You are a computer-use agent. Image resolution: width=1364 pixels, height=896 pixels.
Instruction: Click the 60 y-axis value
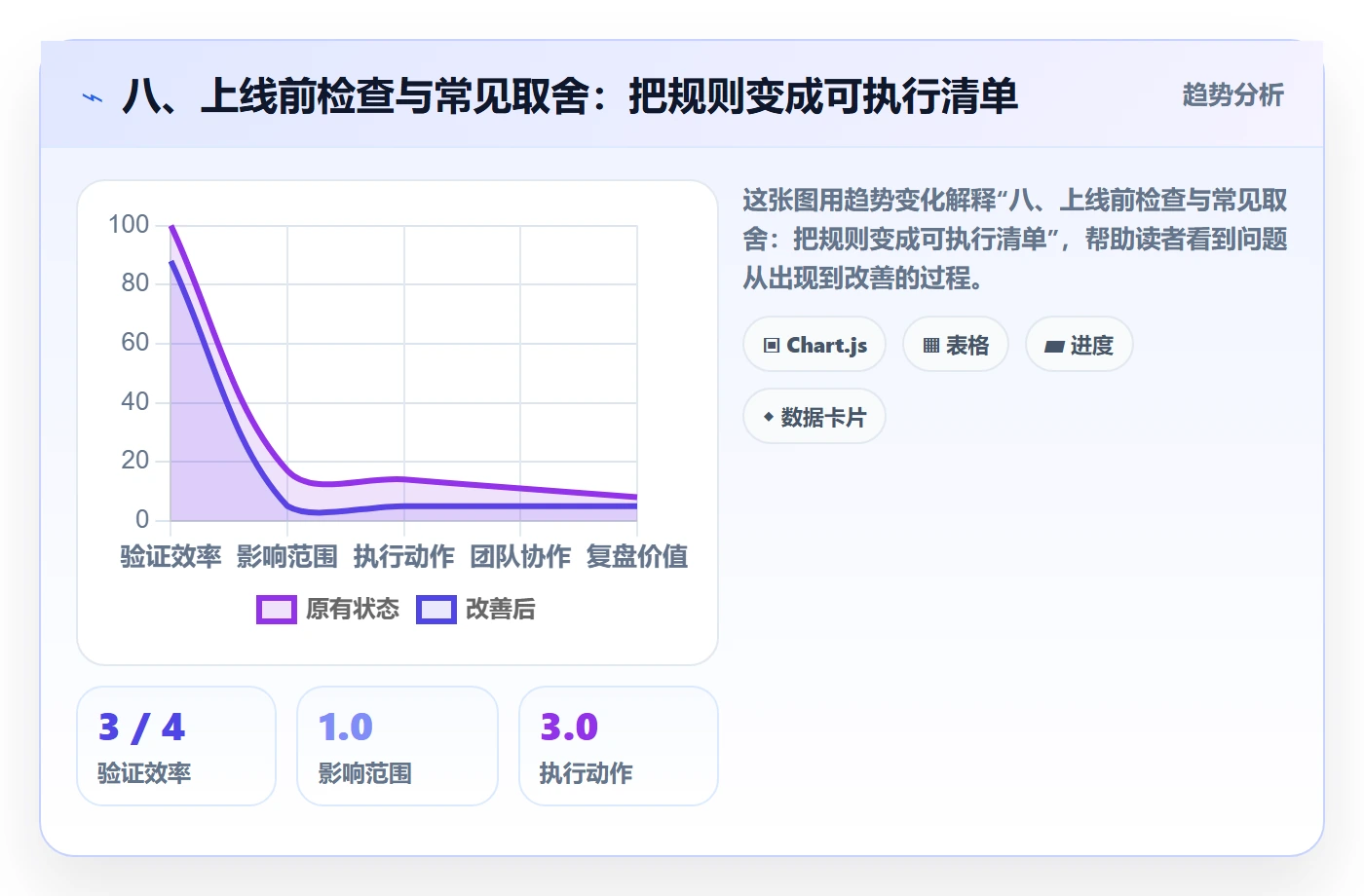coord(135,343)
